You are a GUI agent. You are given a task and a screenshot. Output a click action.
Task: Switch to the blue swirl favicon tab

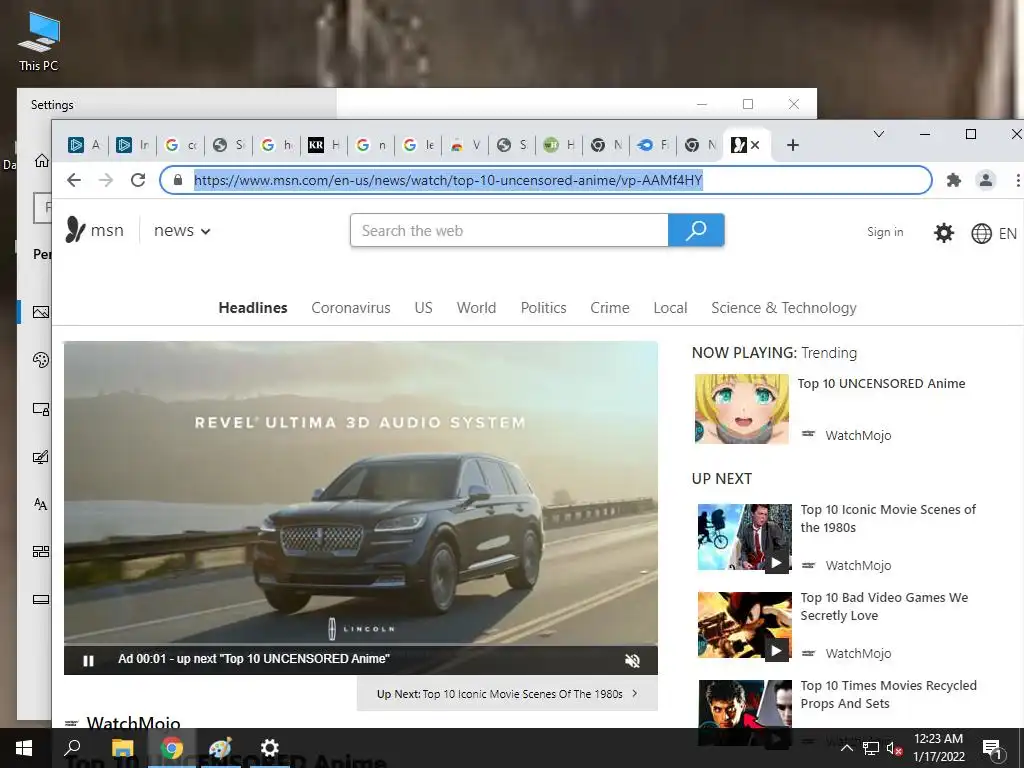click(654, 145)
